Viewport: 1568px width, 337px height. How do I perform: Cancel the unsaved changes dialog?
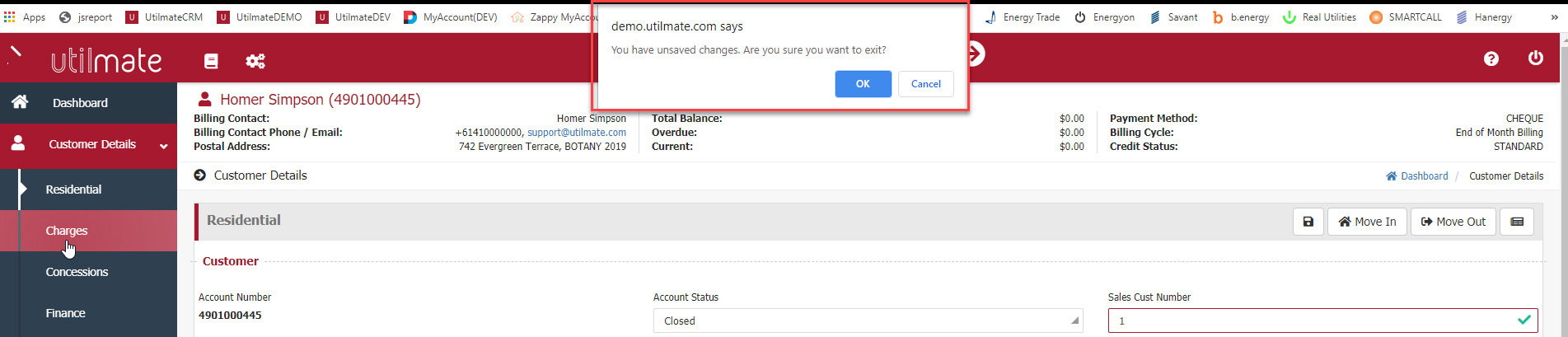pyautogui.click(x=925, y=84)
